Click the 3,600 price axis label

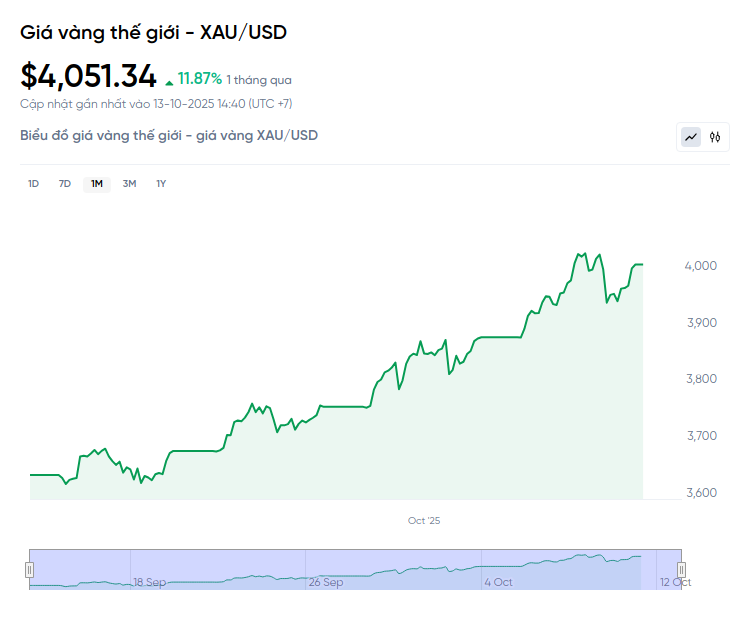(702, 493)
